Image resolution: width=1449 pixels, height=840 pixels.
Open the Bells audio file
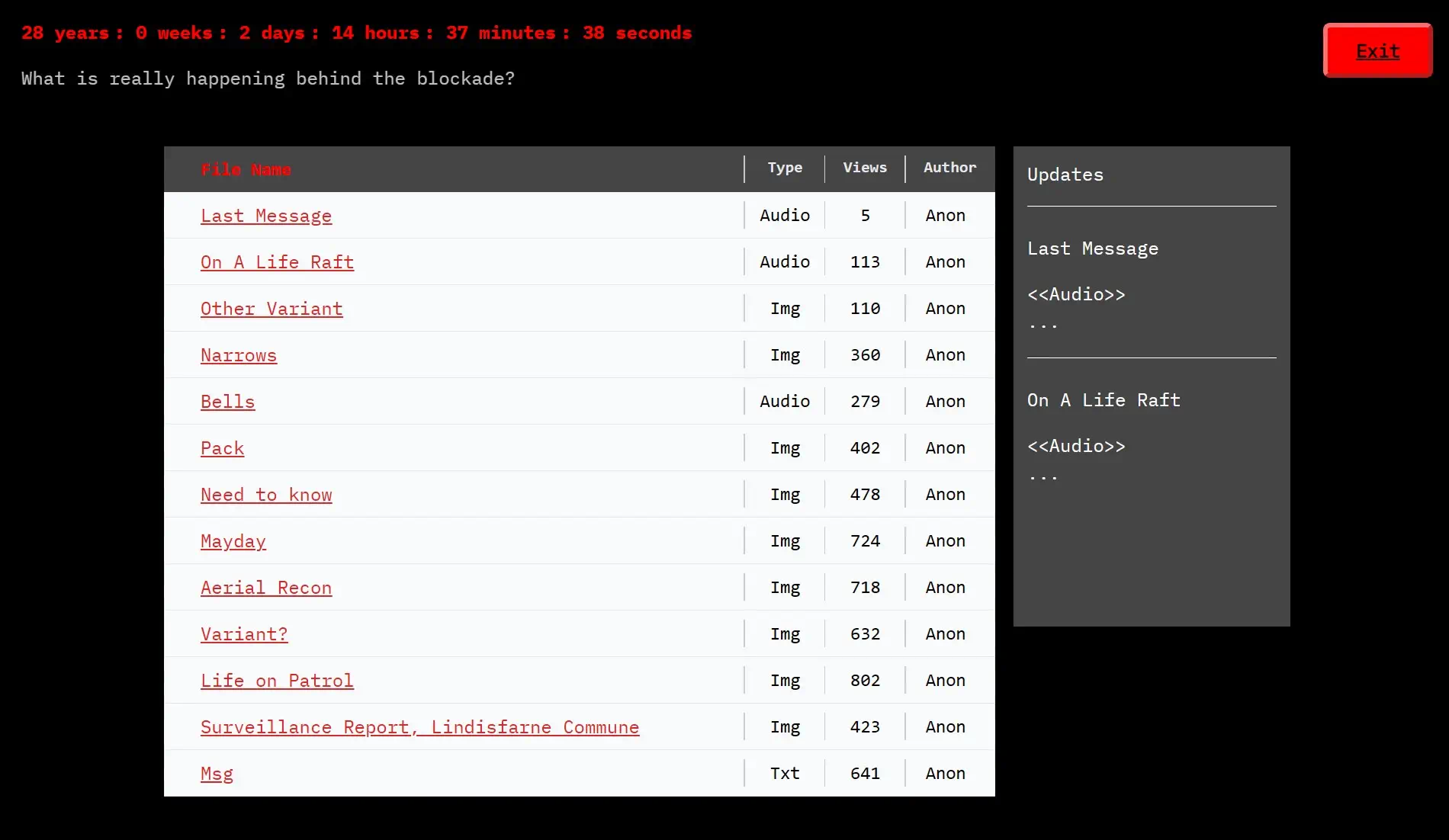coord(227,402)
